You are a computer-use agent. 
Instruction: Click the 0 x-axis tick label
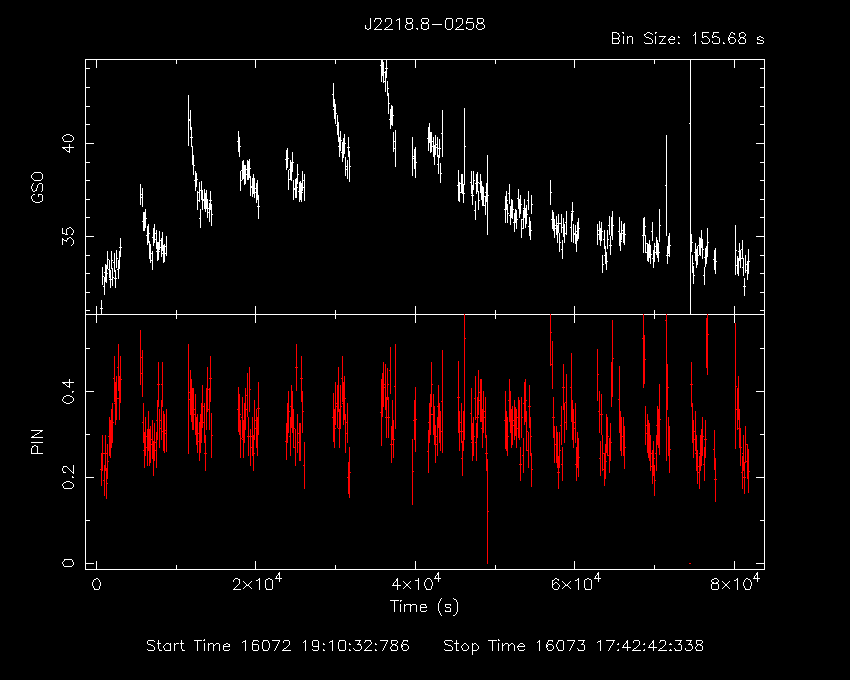point(96,585)
